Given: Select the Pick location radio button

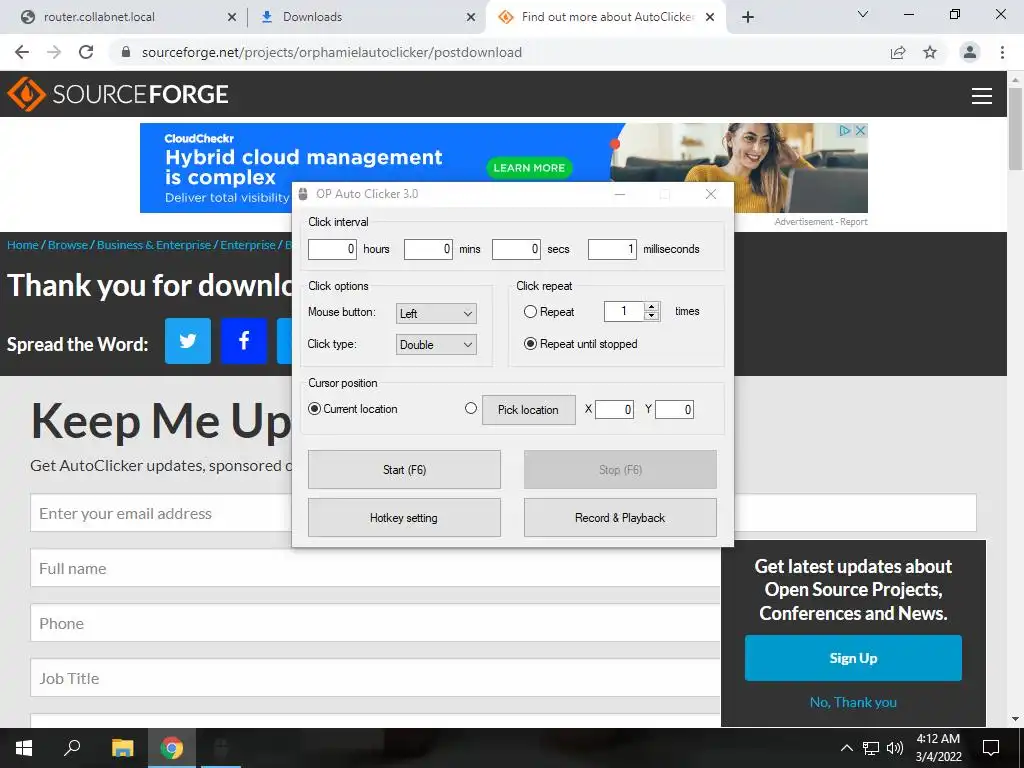Looking at the screenshot, I should coord(471,408).
